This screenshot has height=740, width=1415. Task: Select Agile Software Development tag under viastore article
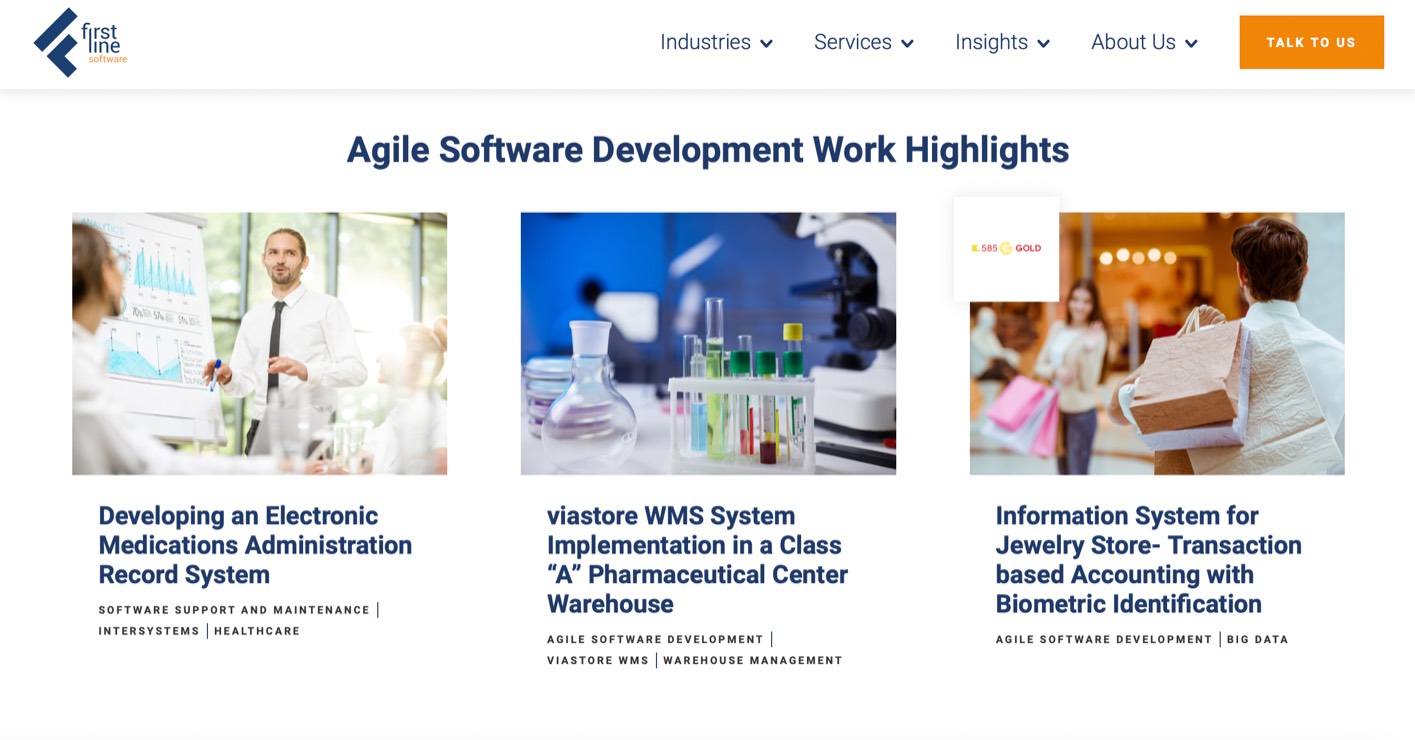pos(655,639)
